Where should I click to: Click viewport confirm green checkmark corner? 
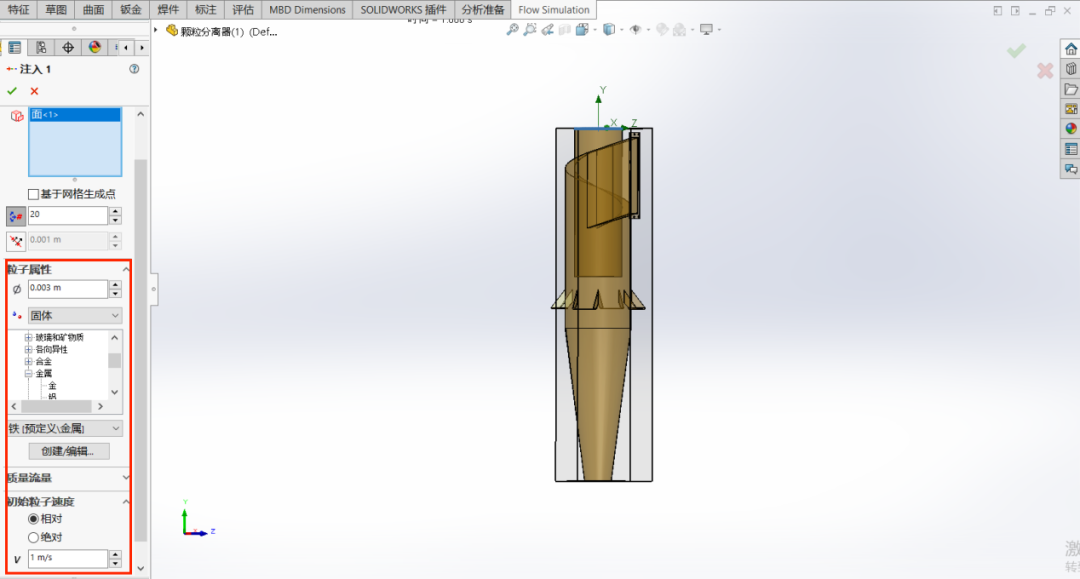click(x=1016, y=51)
